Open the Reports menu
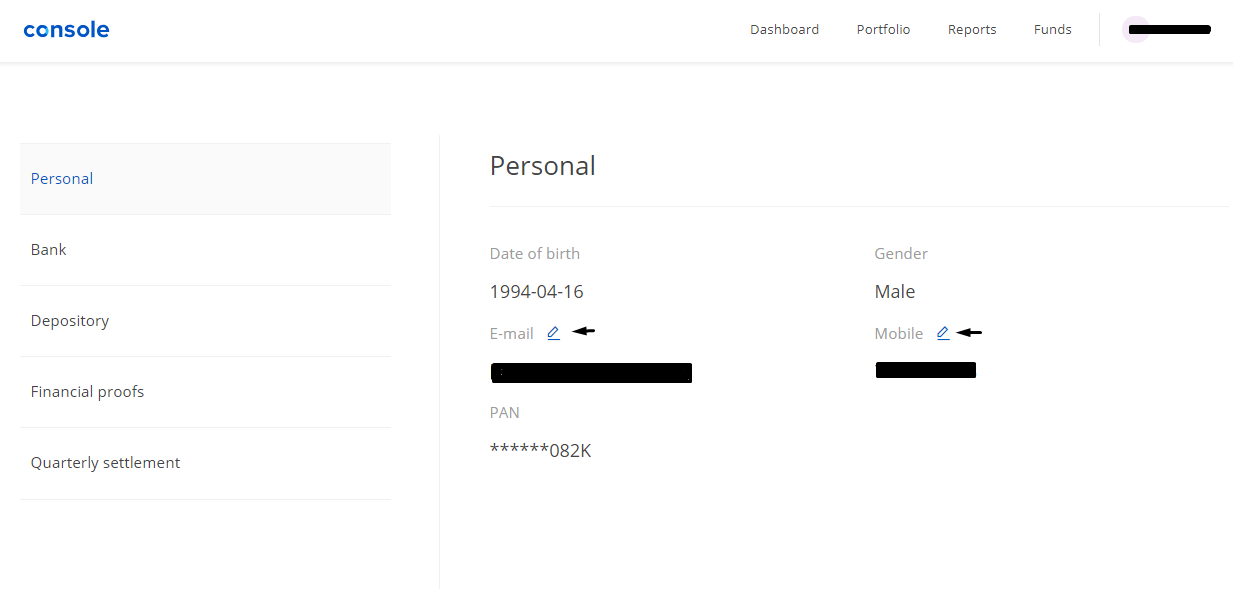 point(972,30)
